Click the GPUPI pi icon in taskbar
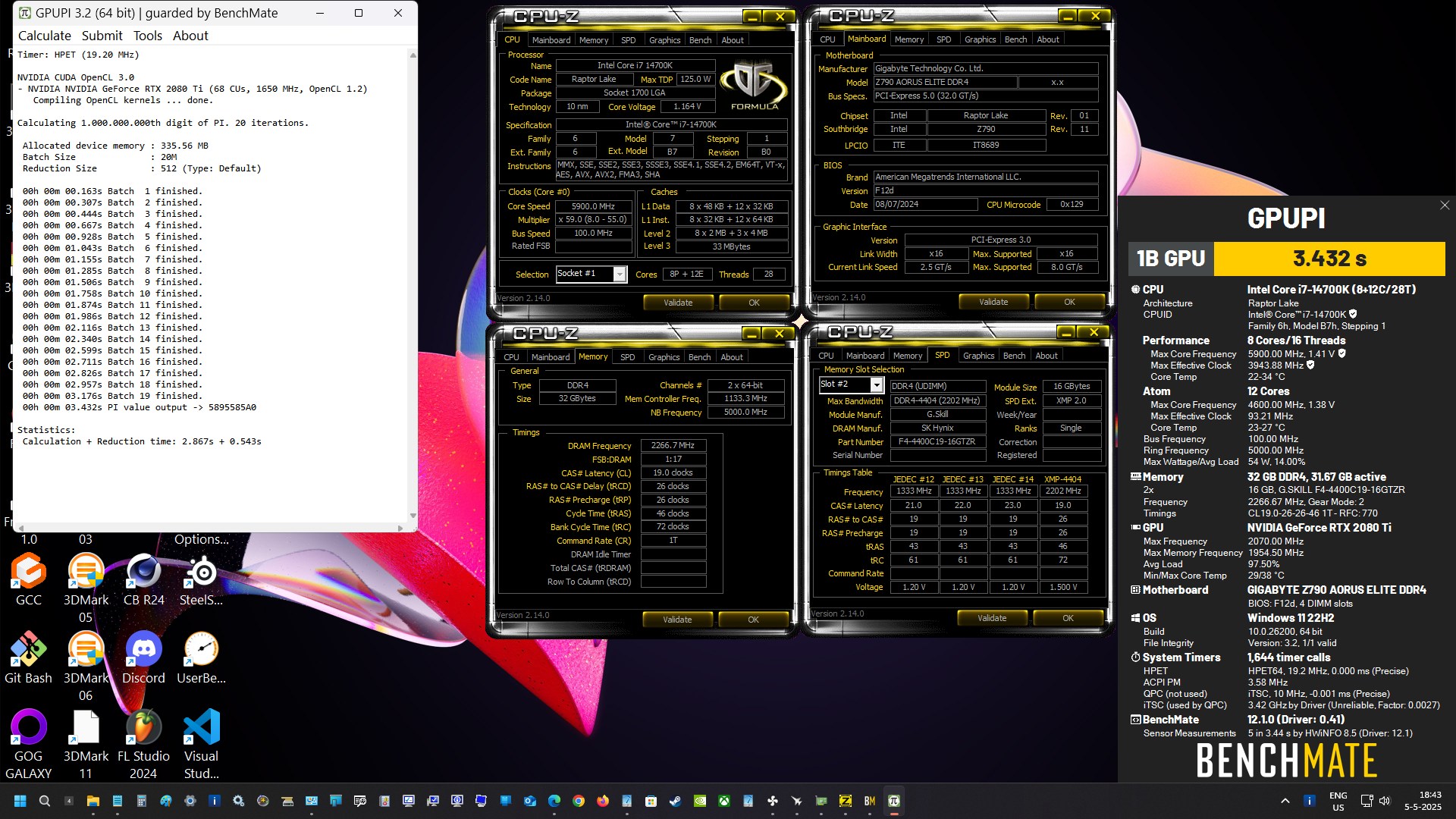Image resolution: width=1456 pixels, height=819 pixels. [893, 801]
